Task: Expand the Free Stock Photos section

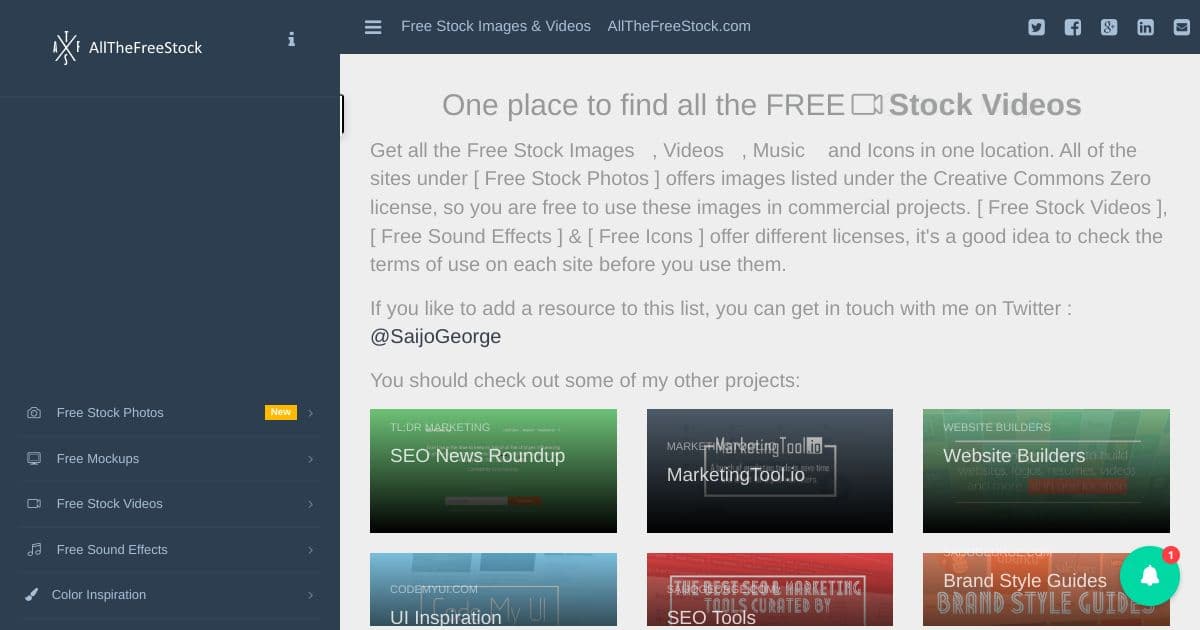Action: (310, 412)
